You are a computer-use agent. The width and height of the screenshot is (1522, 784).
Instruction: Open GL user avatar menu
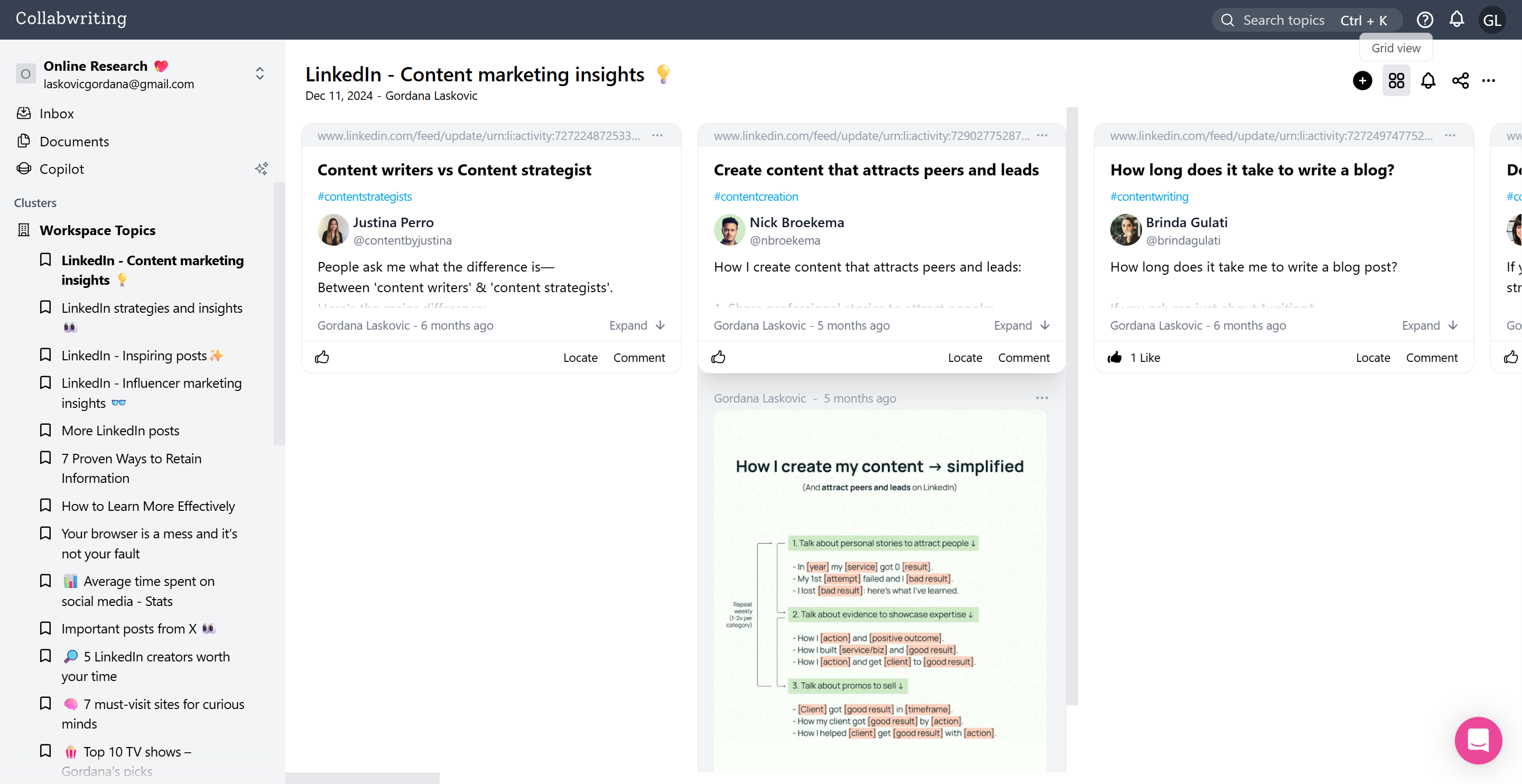tap(1492, 20)
